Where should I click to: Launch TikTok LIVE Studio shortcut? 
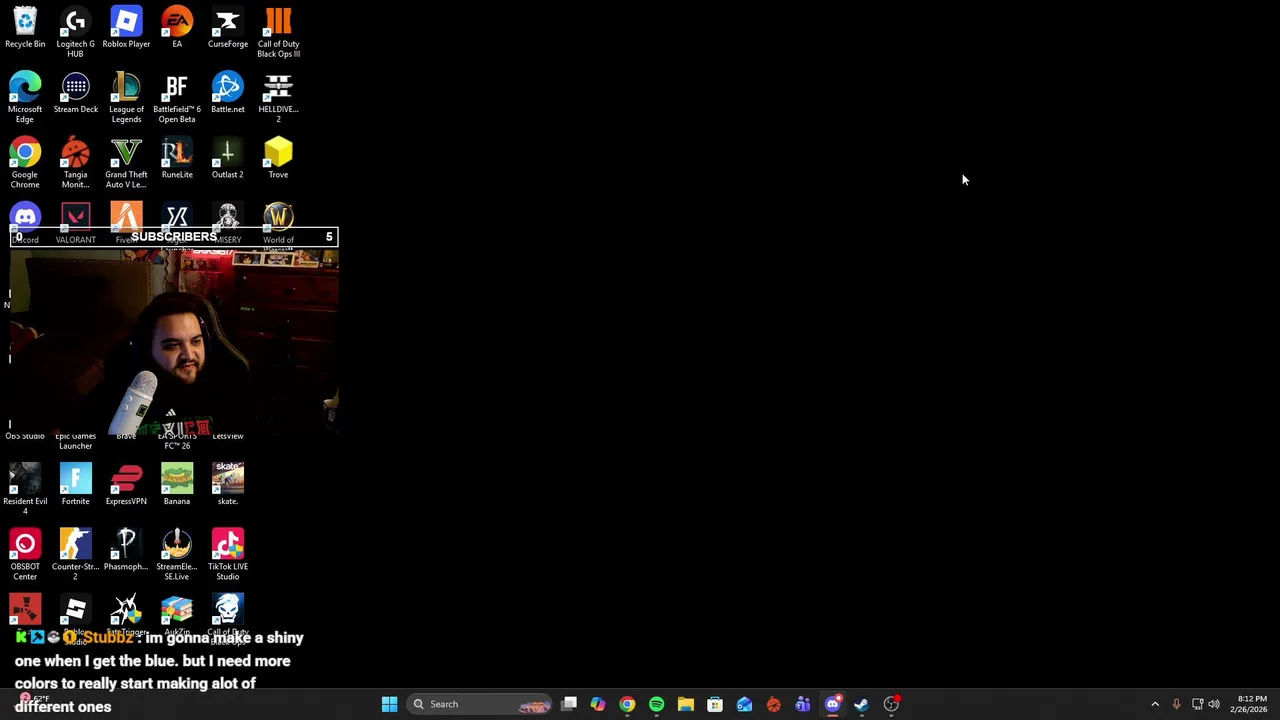[227, 554]
